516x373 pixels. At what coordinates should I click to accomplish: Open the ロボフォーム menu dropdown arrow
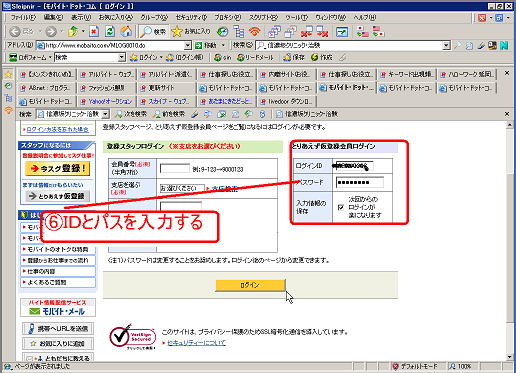[50, 57]
